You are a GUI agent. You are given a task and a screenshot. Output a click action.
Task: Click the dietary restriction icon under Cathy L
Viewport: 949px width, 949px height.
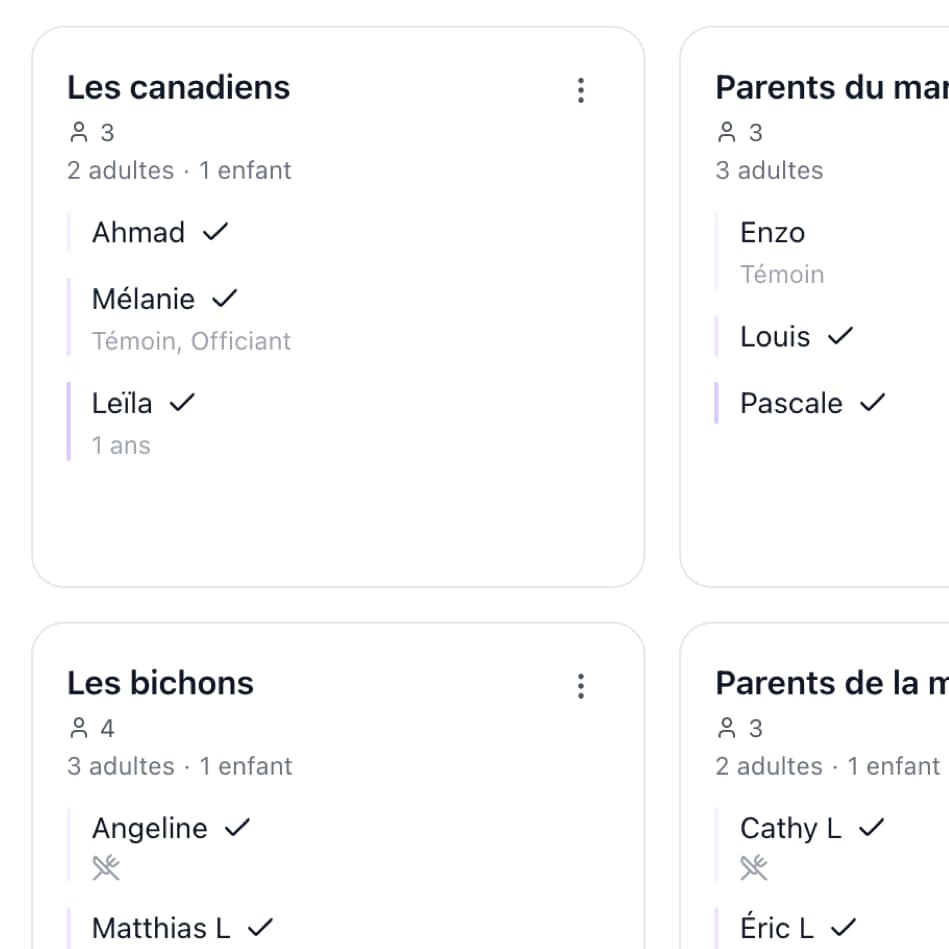pyautogui.click(x=753, y=868)
